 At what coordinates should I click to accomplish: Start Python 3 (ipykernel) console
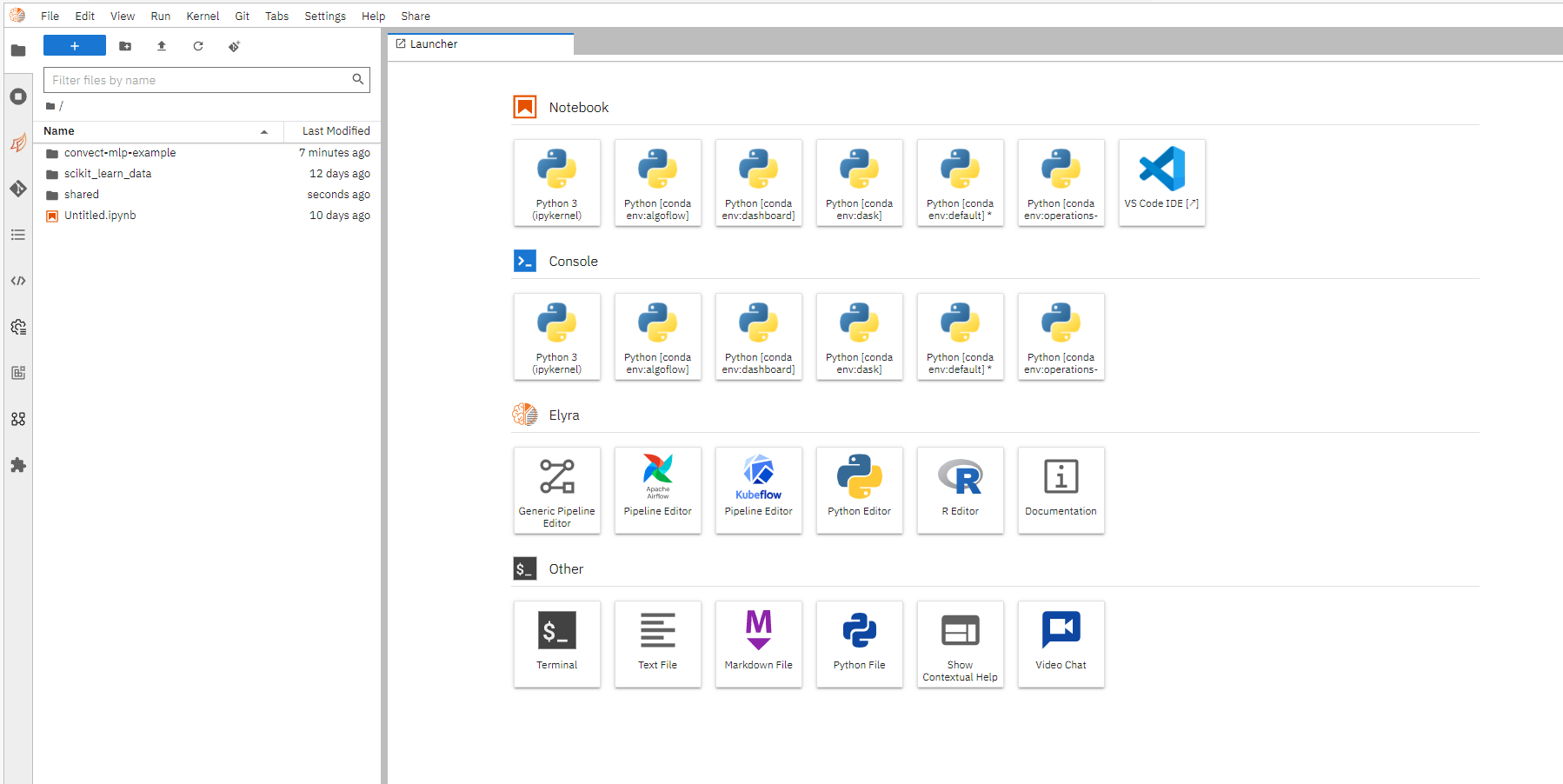click(x=557, y=336)
